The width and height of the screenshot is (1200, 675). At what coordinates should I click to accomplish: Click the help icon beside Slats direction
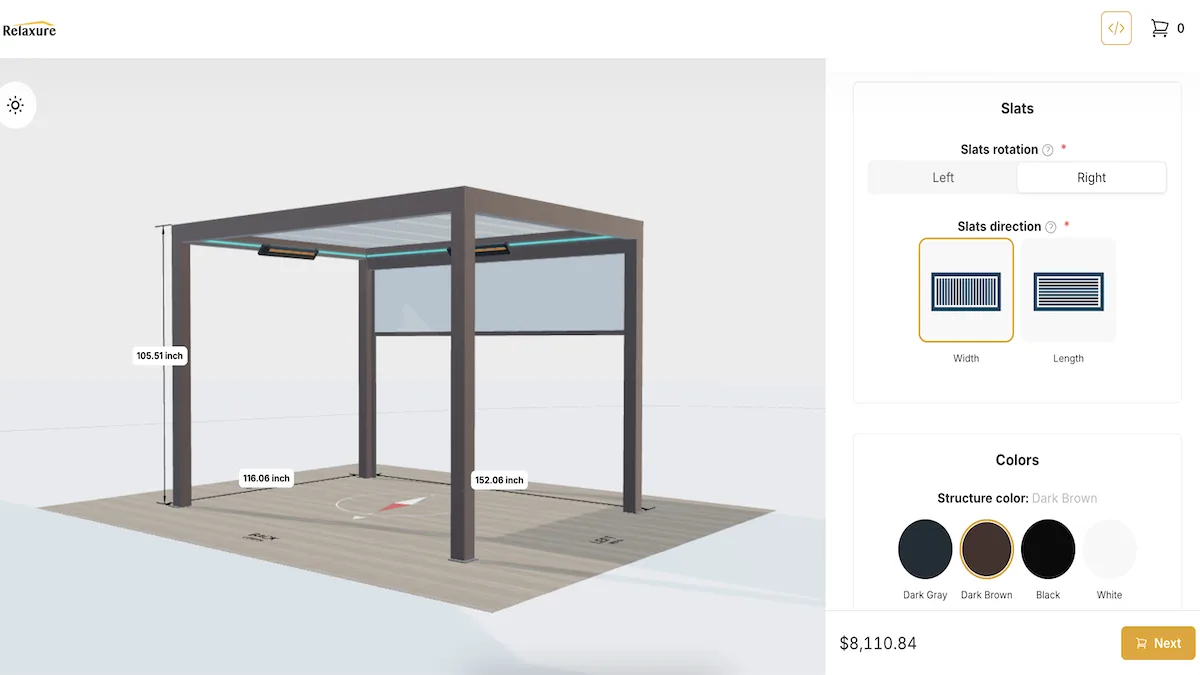1051,227
